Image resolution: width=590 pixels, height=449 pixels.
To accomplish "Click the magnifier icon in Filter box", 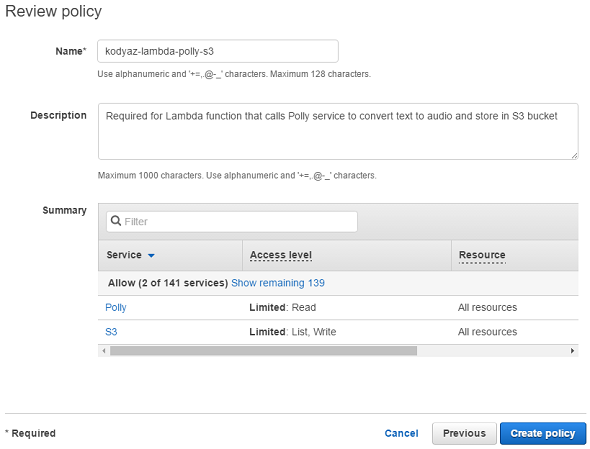I will [x=116, y=221].
